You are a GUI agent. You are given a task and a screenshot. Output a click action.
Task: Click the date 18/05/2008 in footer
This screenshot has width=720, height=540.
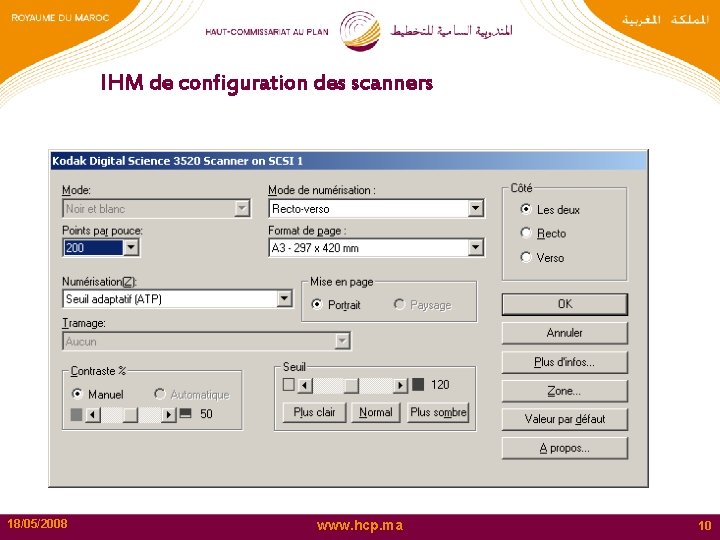tap(37, 523)
